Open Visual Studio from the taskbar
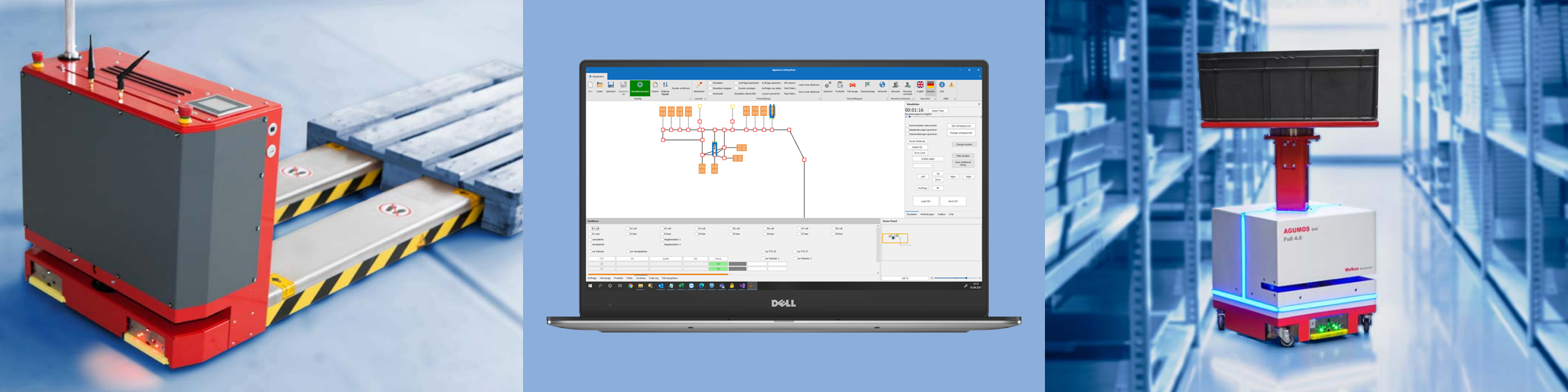The height and width of the screenshot is (392, 1568). 742,286
